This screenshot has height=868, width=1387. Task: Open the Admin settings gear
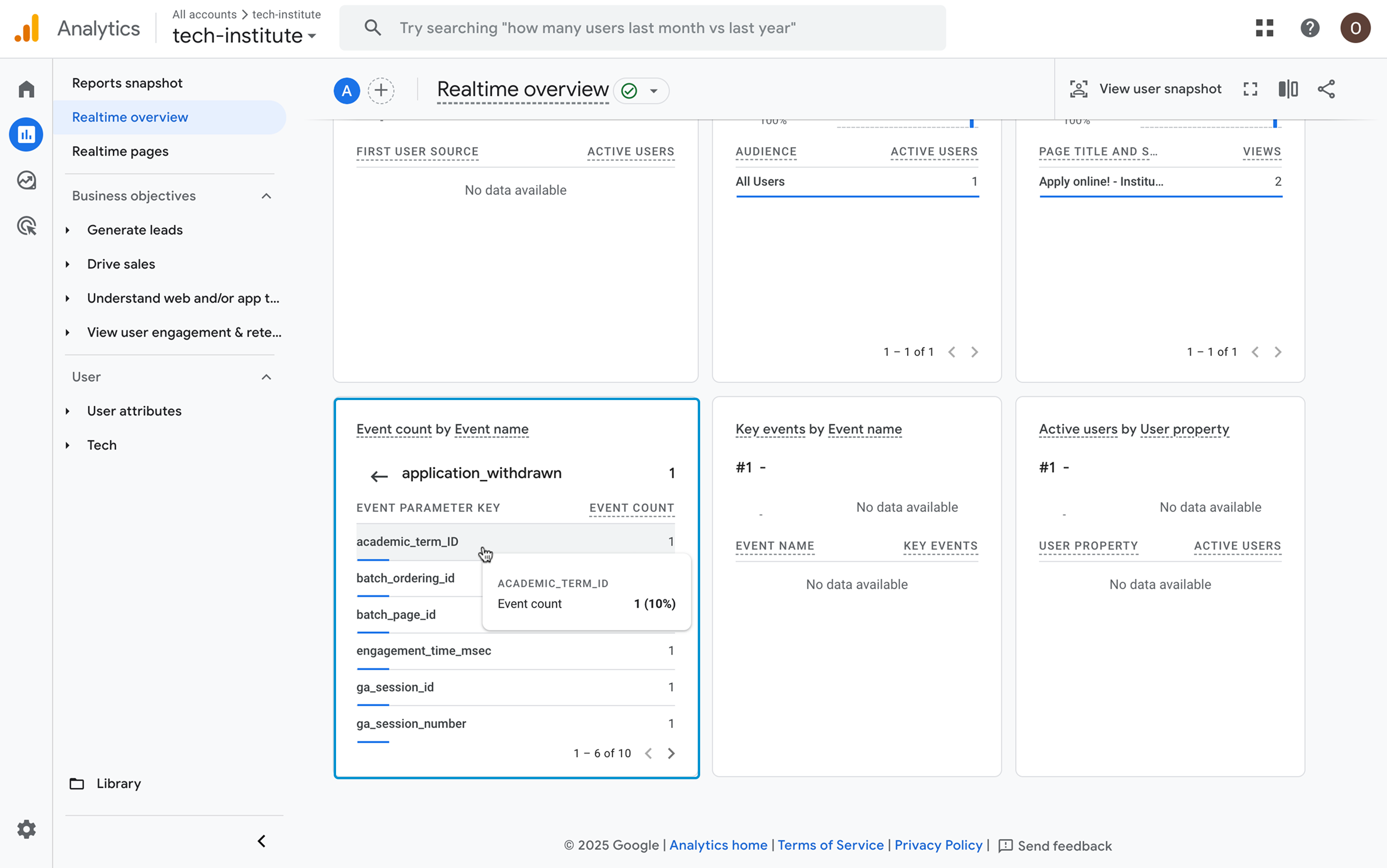coord(27,829)
